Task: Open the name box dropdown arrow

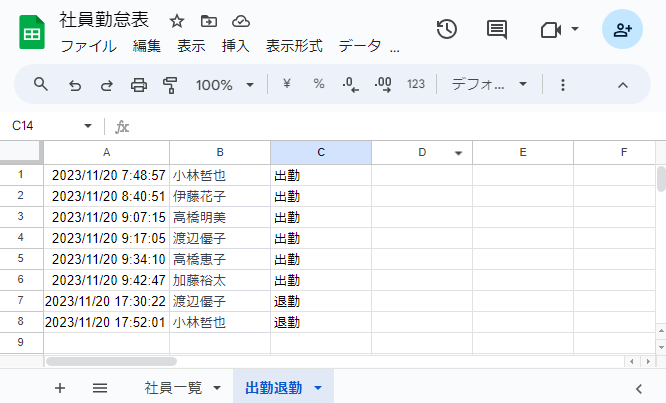Action: click(x=88, y=126)
